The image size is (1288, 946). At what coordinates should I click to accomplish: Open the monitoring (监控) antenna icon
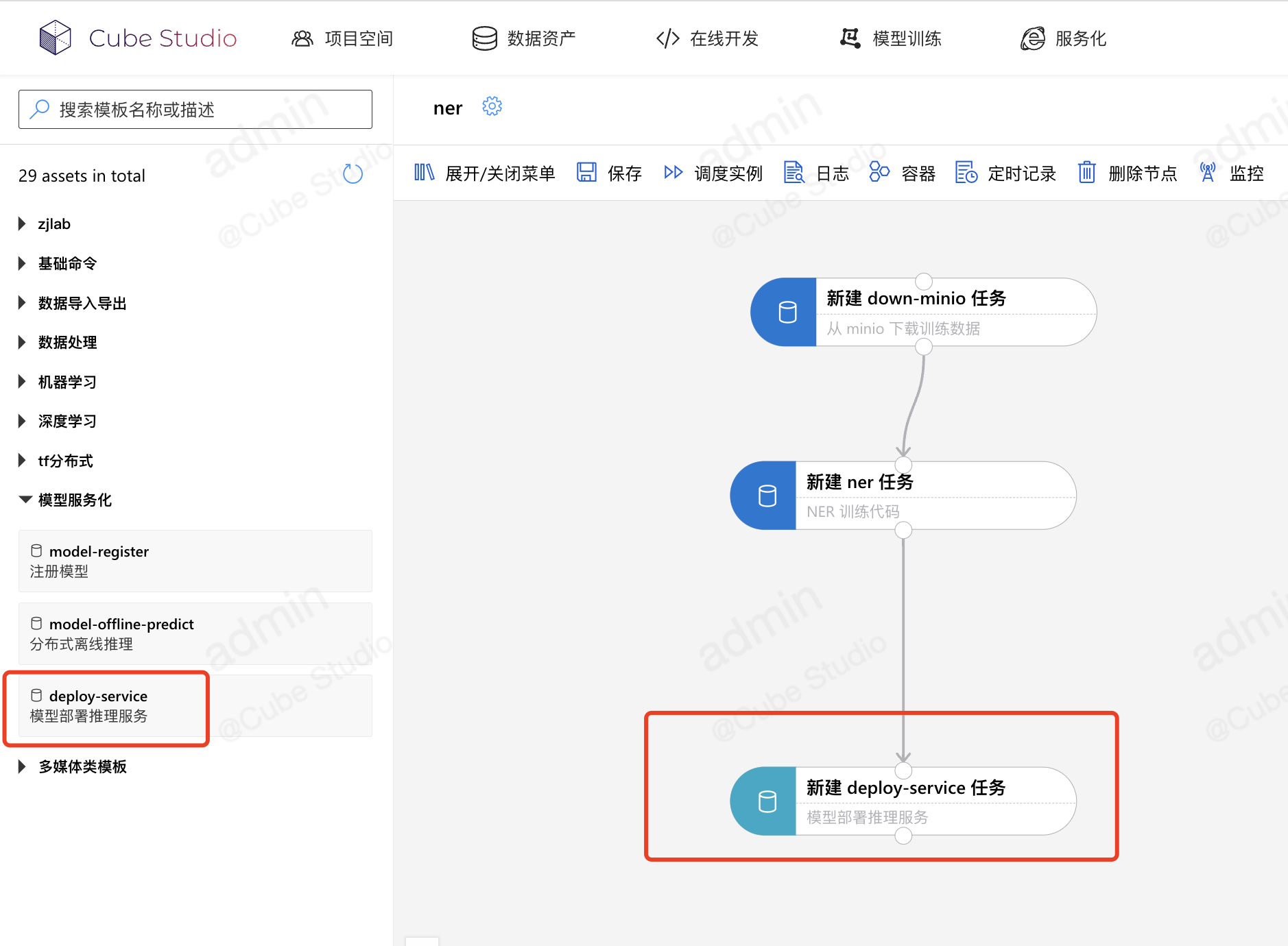coord(1208,173)
